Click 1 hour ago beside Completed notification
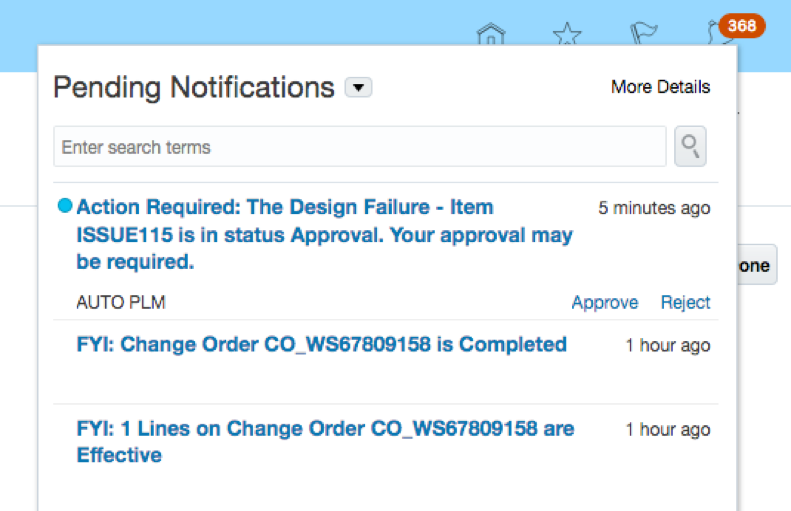The width and height of the screenshot is (791, 511). [x=668, y=346]
